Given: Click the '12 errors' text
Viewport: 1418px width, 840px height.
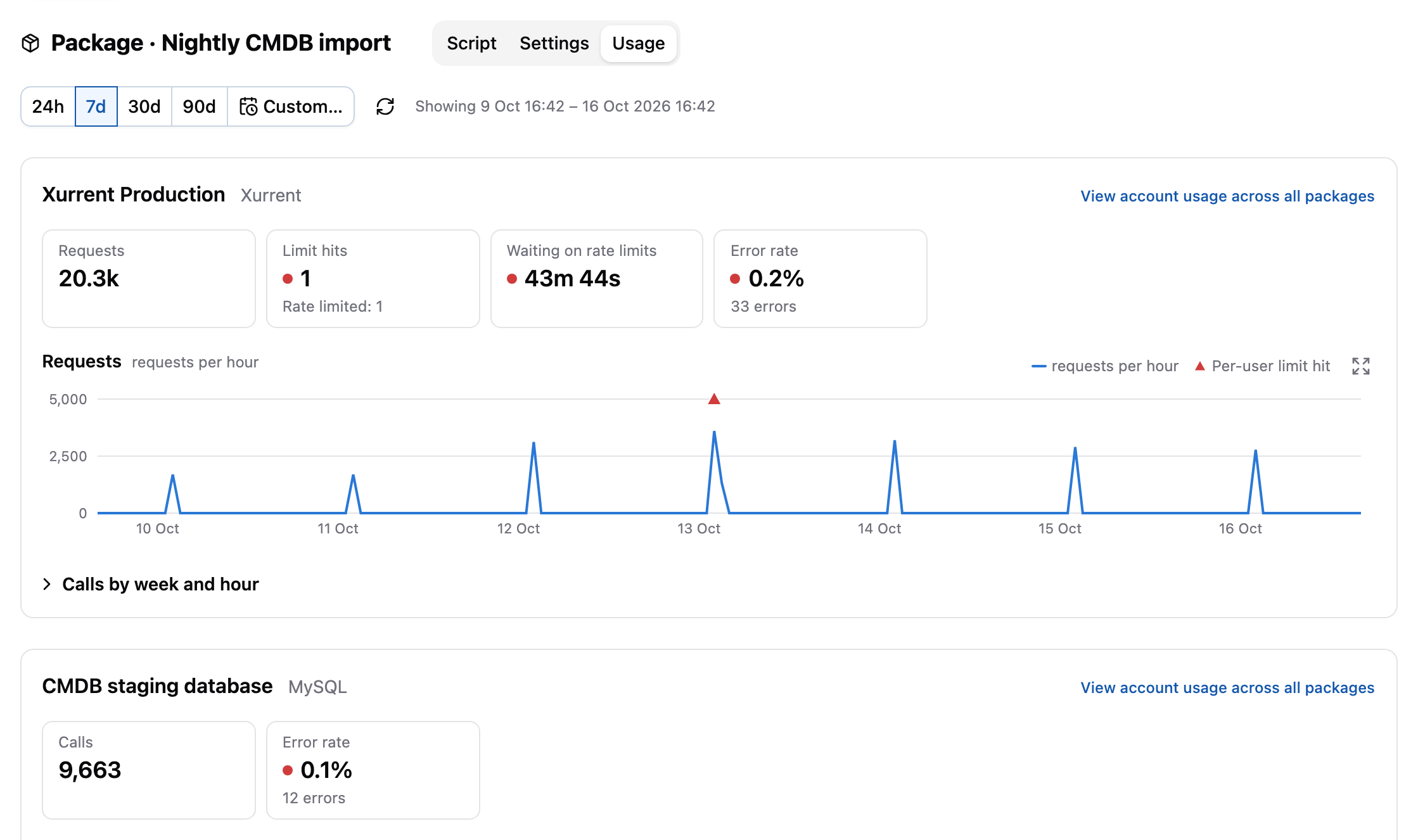Looking at the screenshot, I should point(314,798).
